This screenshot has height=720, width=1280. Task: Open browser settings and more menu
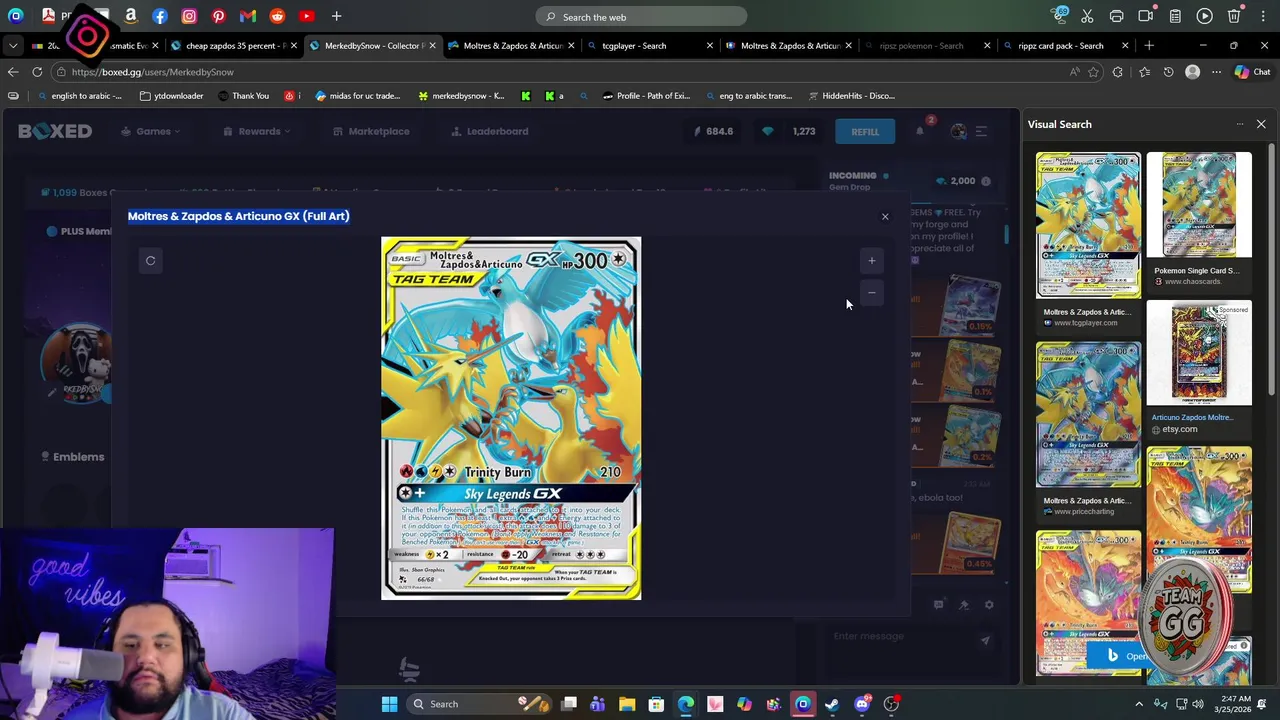point(1216,72)
